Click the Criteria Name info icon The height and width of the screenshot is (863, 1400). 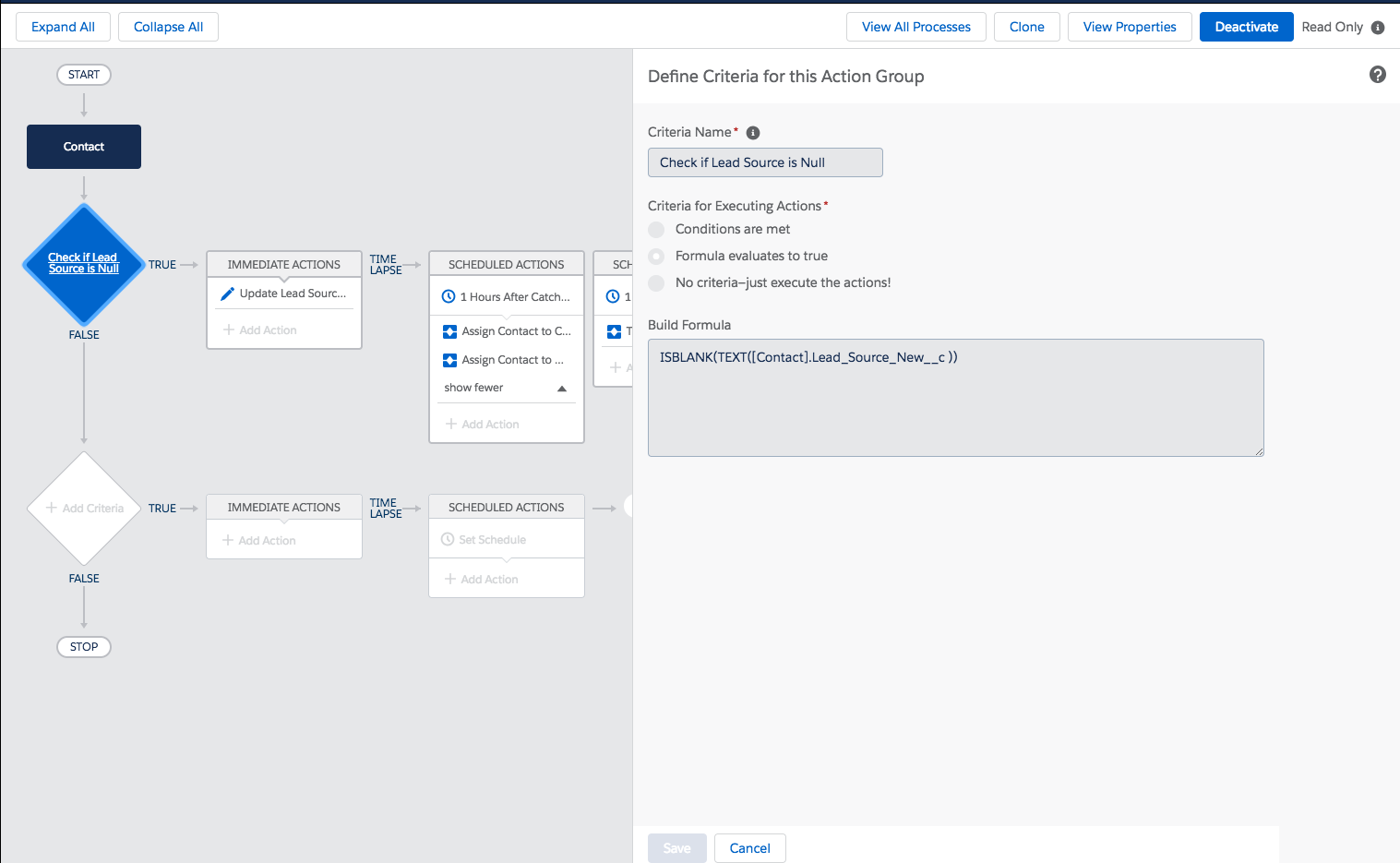point(753,133)
